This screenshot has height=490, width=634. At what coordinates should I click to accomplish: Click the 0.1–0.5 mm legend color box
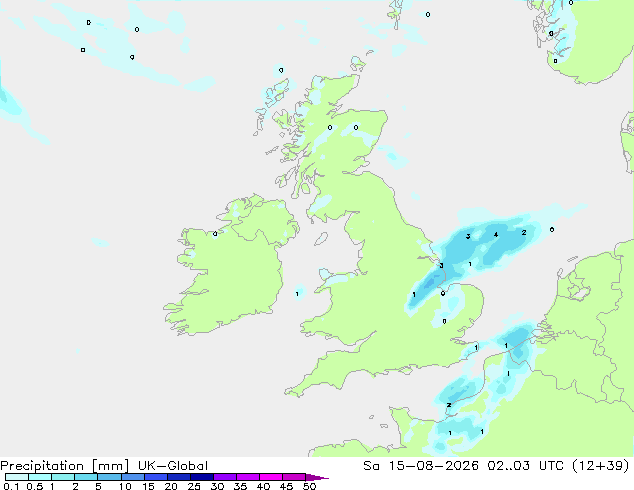(x=17, y=477)
